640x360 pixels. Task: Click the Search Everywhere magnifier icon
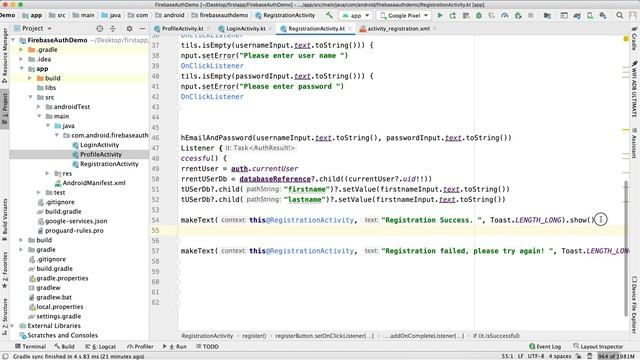[620, 16]
